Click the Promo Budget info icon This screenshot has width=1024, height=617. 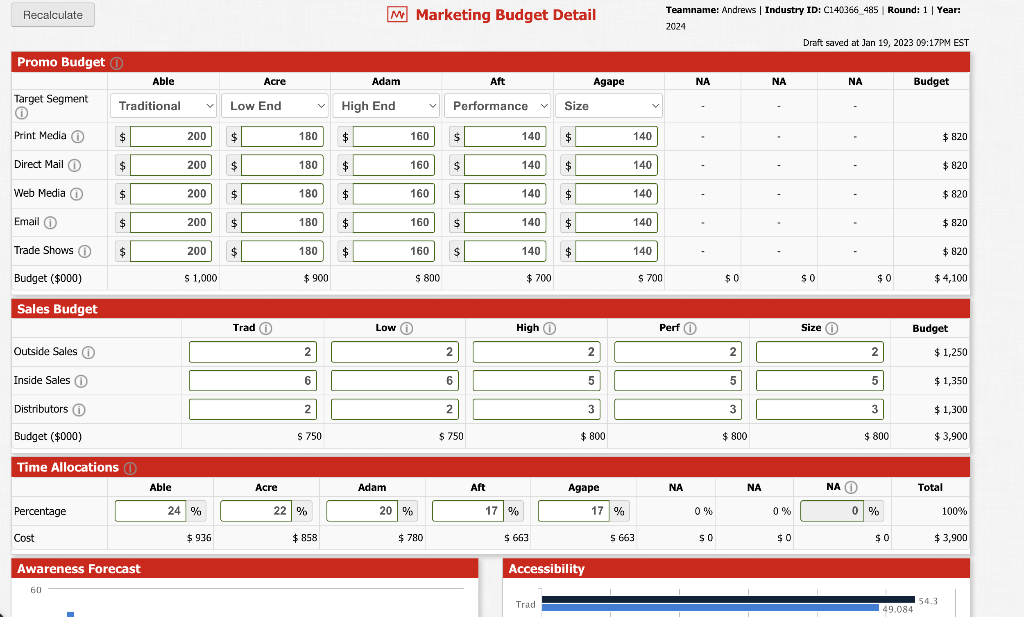click(x=116, y=63)
